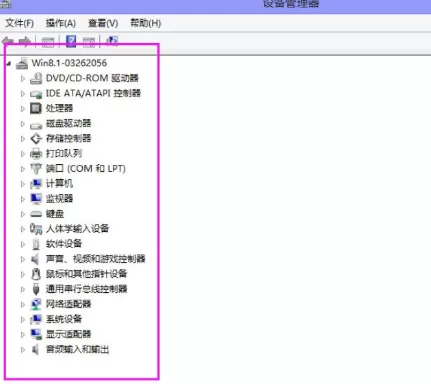Click the 通用串行总线控制器 USB icon
The height and width of the screenshot is (390, 431).
pyautogui.click(x=36, y=289)
